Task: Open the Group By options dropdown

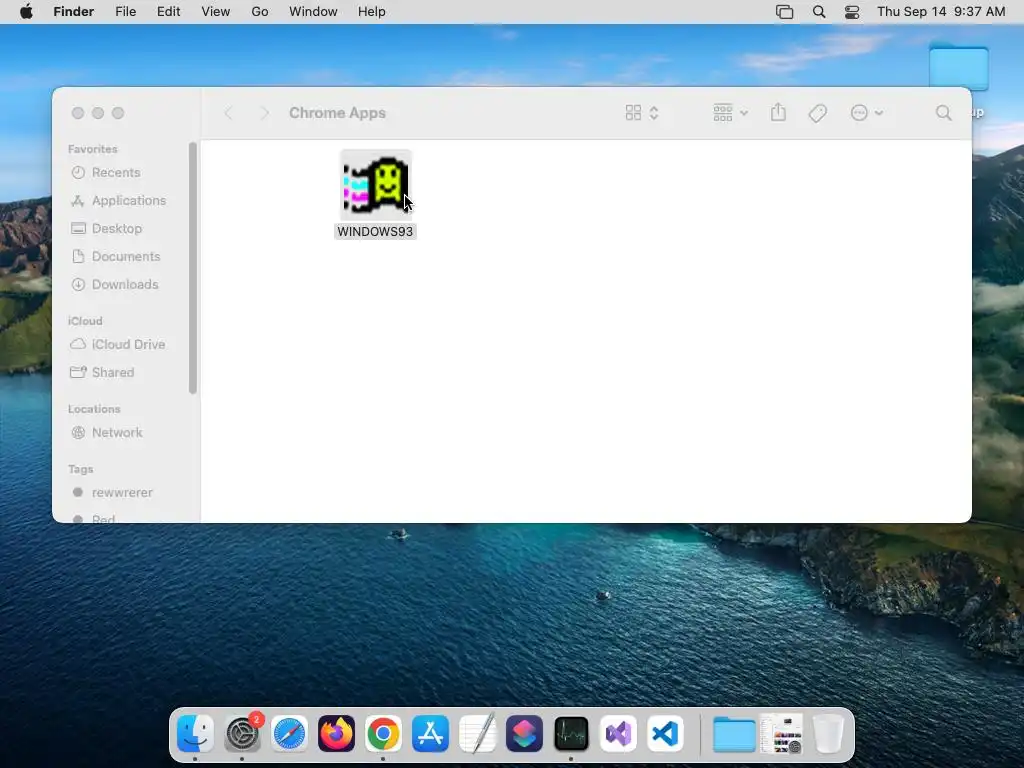Action: [x=730, y=113]
